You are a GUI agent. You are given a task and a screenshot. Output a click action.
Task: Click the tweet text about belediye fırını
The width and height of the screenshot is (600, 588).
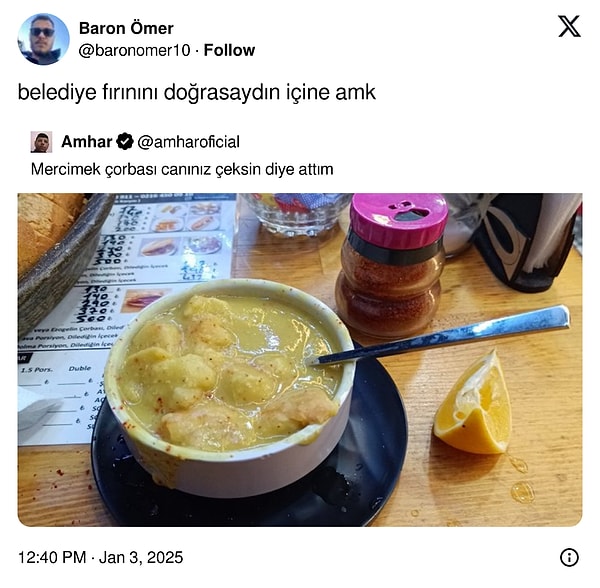click(x=197, y=92)
